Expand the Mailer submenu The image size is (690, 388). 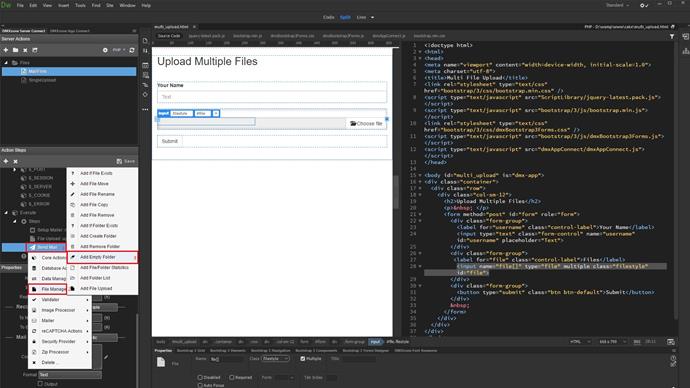[x=60, y=321]
